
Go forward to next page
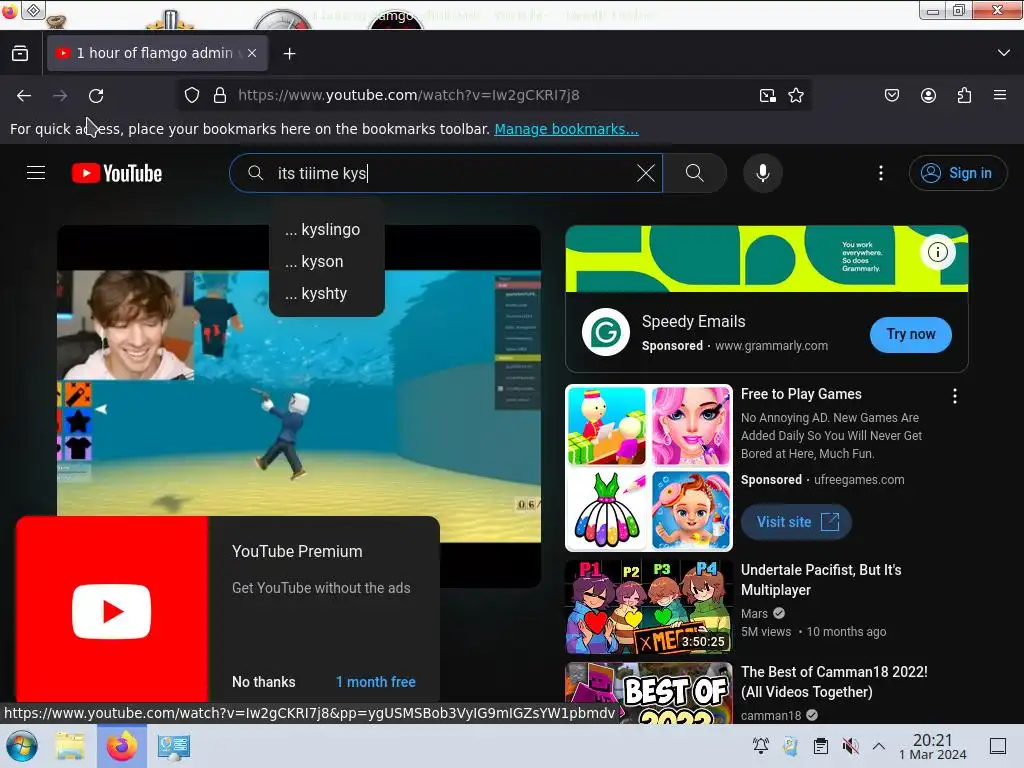[x=60, y=95]
